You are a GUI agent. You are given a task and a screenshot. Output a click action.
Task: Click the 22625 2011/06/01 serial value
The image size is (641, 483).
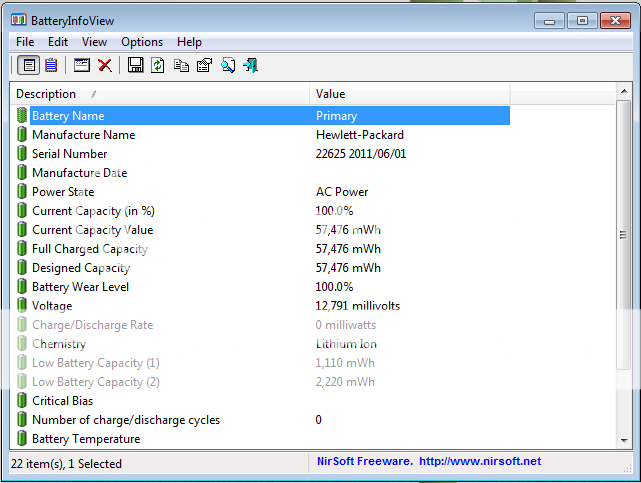(x=361, y=154)
